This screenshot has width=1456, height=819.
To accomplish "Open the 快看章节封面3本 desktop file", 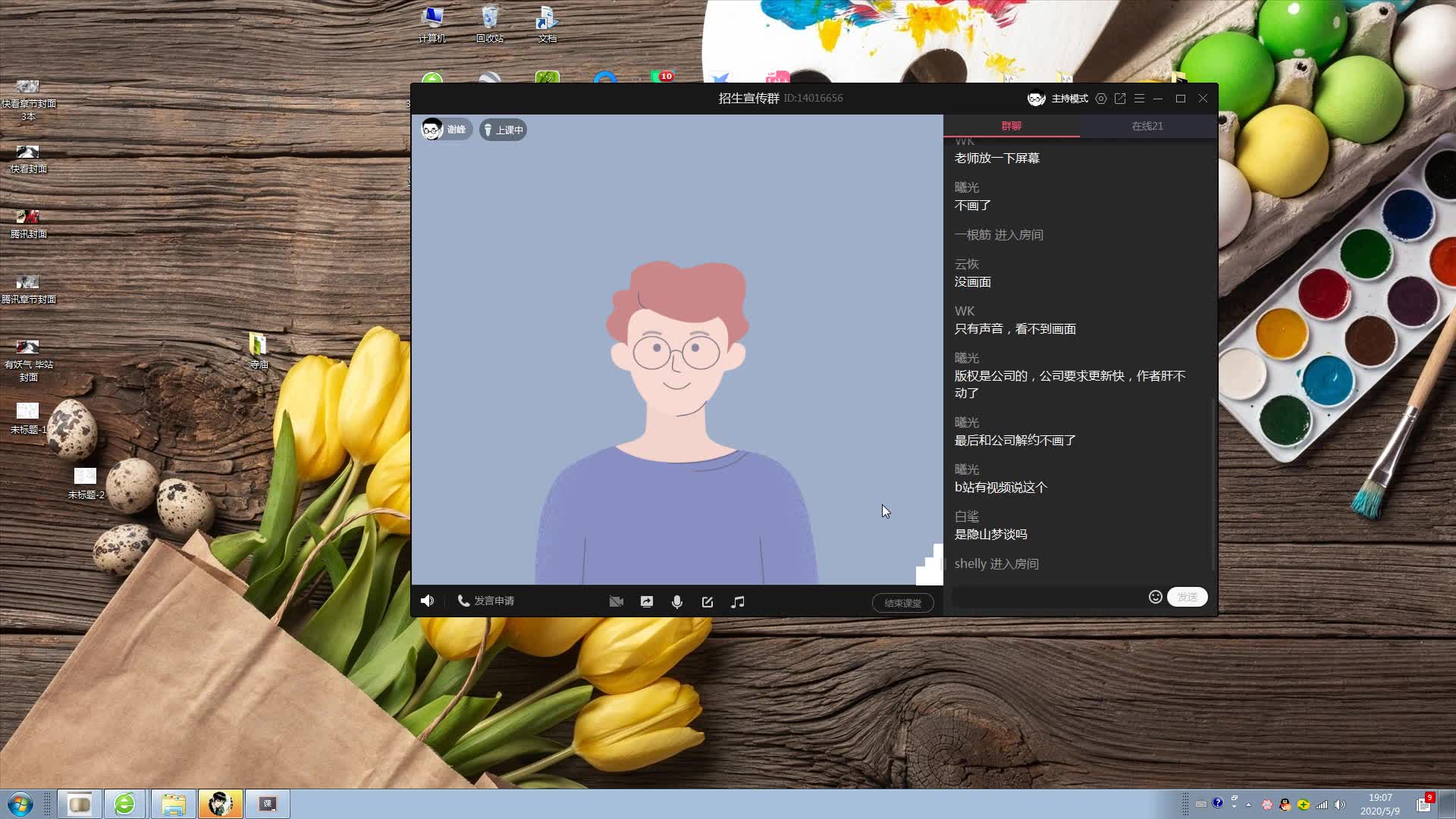I will (x=28, y=100).
